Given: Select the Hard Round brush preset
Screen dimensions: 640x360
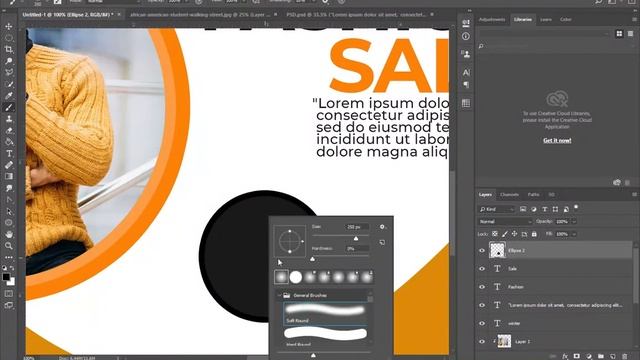Looking at the screenshot, I should tap(325, 337).
